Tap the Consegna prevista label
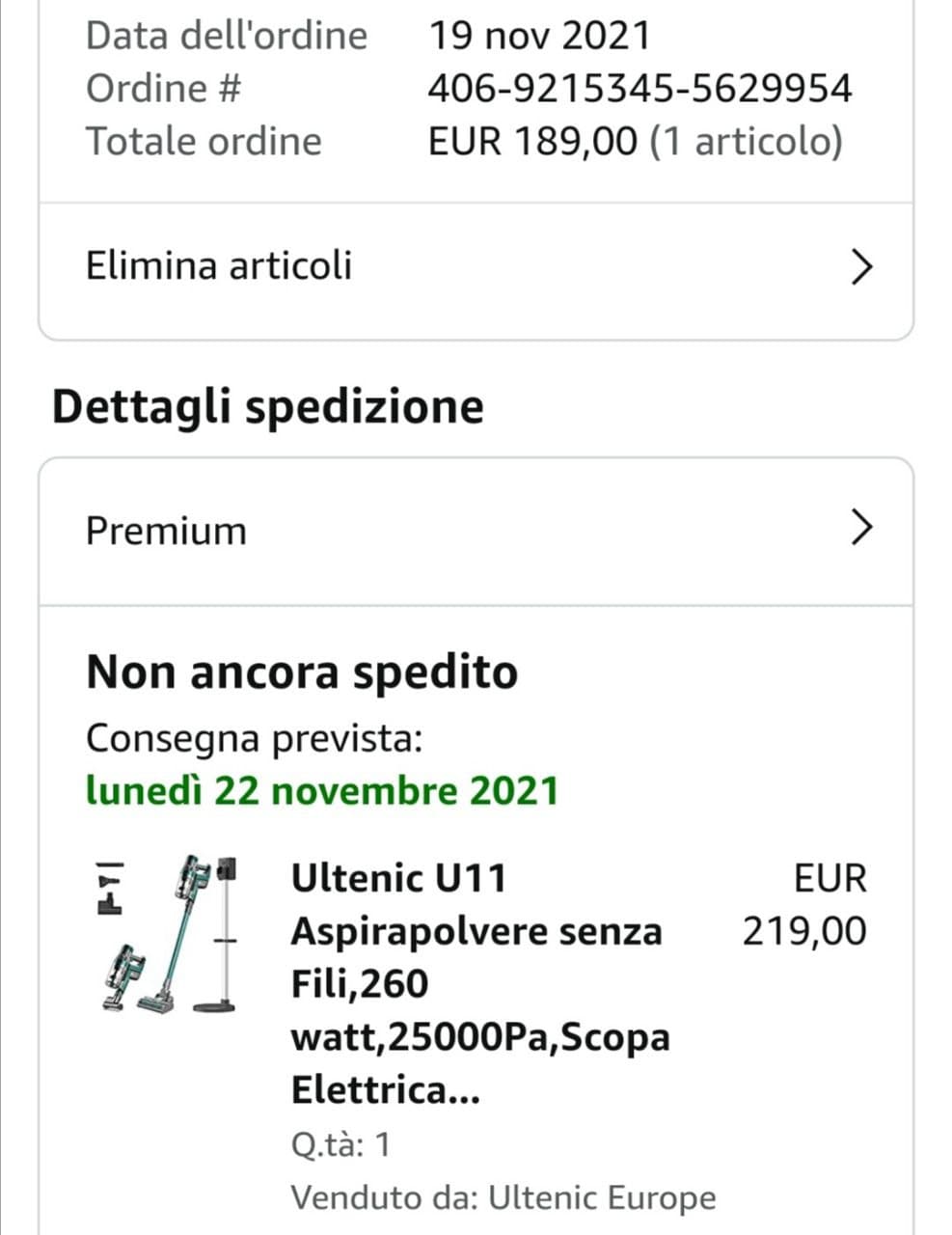The image size is (952, 1235). pos(255,739)
